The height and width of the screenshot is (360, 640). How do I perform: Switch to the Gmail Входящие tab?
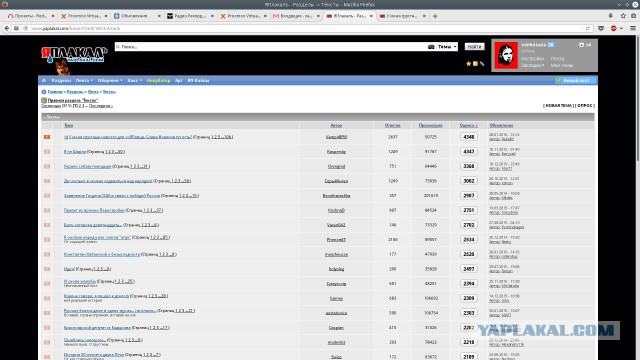(296, 16)
